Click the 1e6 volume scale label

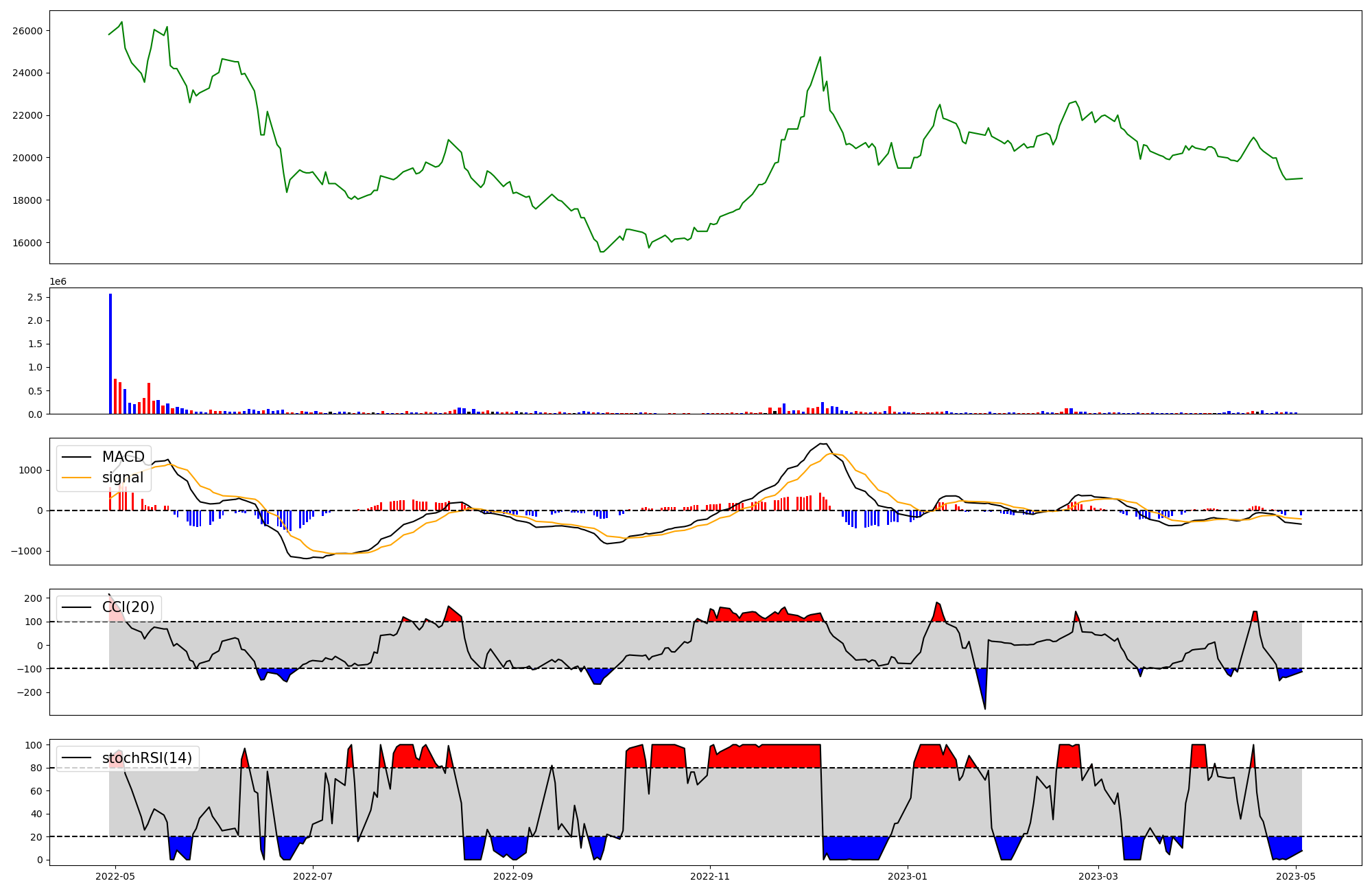coord(58,282)
